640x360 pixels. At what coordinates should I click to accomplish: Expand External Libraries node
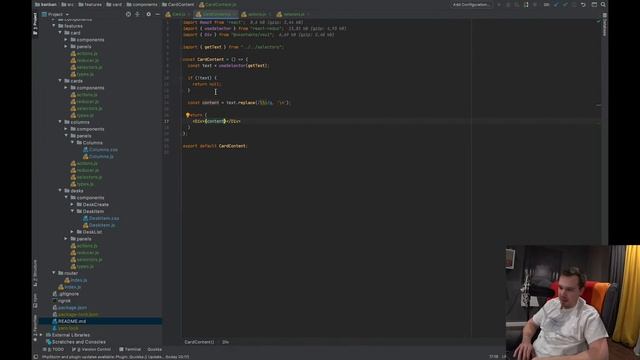[x=41, y=335]
